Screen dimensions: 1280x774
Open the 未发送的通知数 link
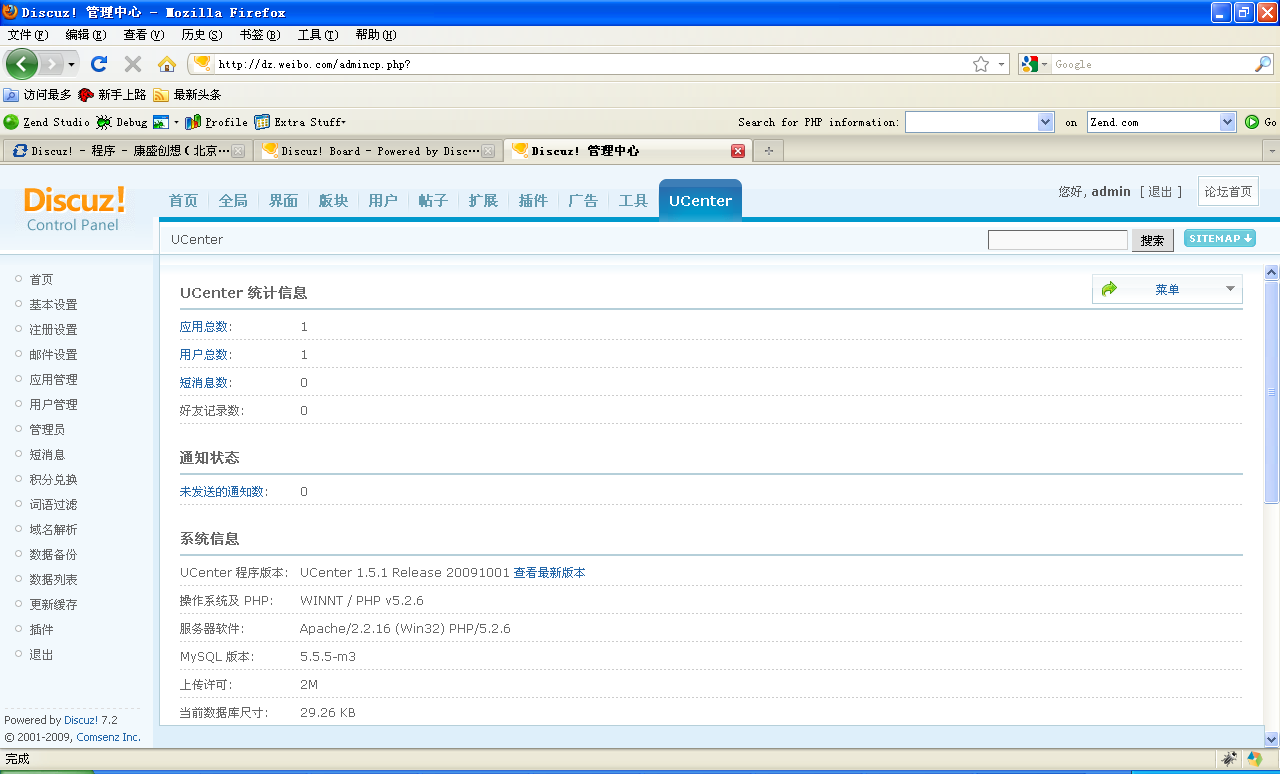224,492
